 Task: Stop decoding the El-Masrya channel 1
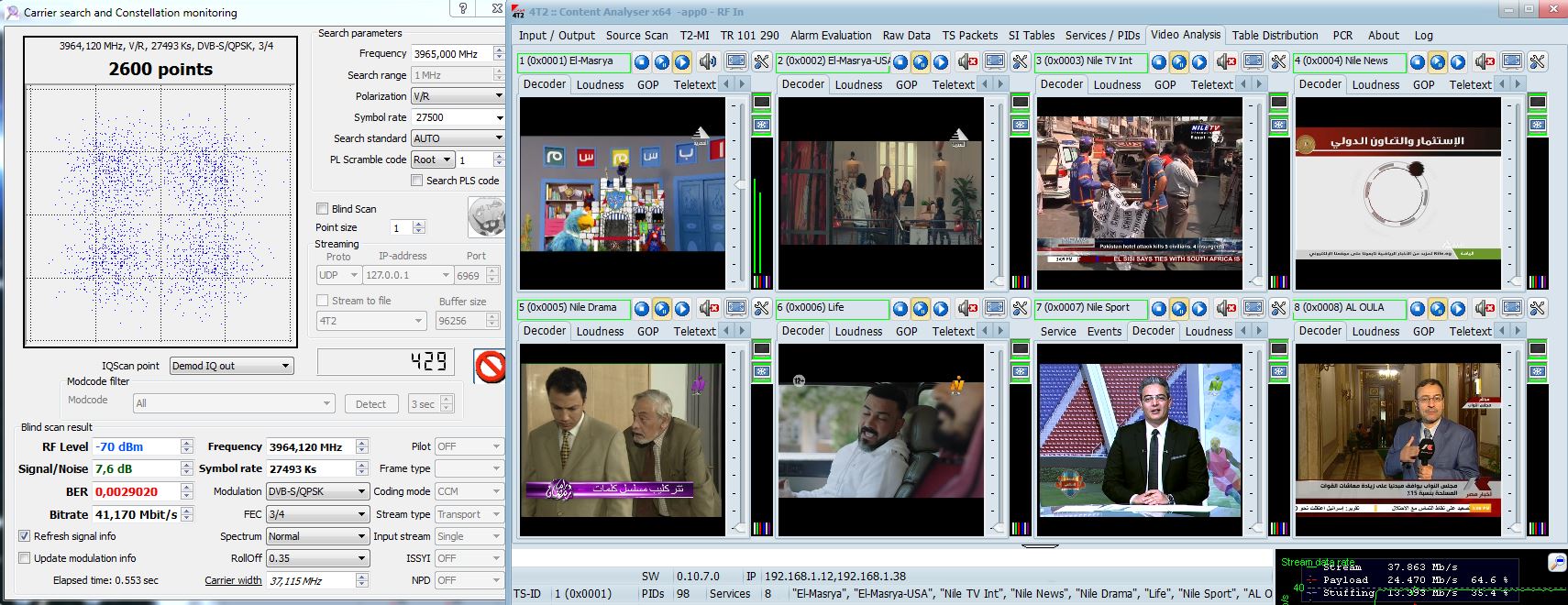[642, 62]
